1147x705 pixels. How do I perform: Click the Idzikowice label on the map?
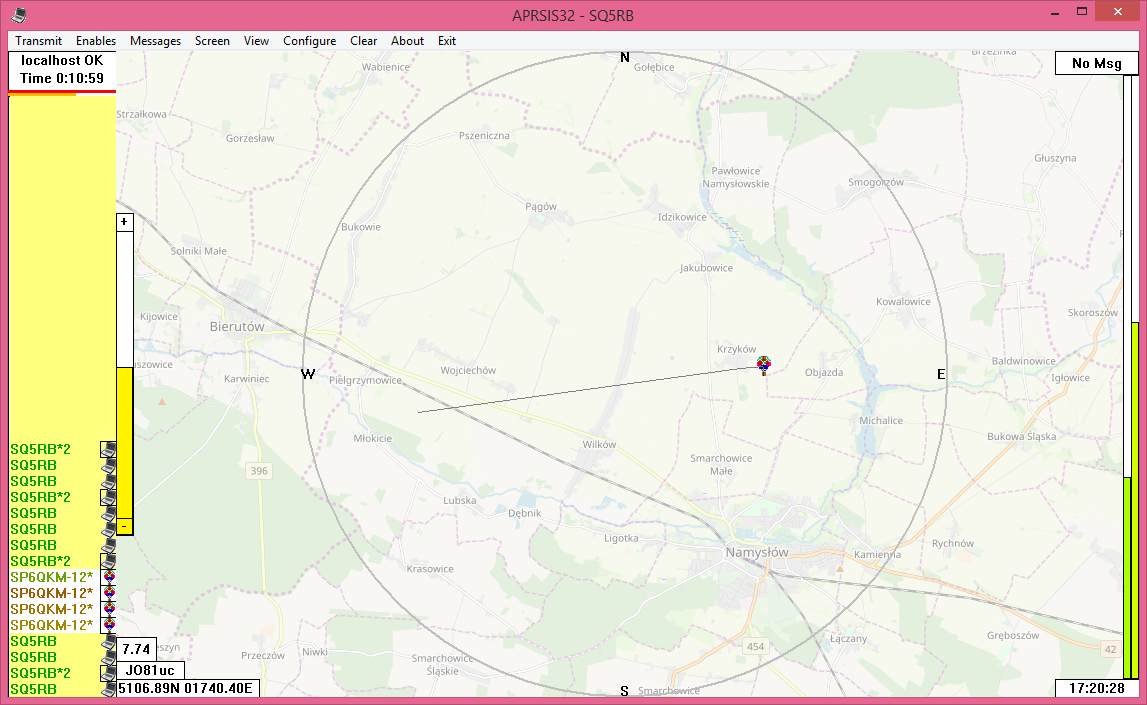tap(682, 217)
